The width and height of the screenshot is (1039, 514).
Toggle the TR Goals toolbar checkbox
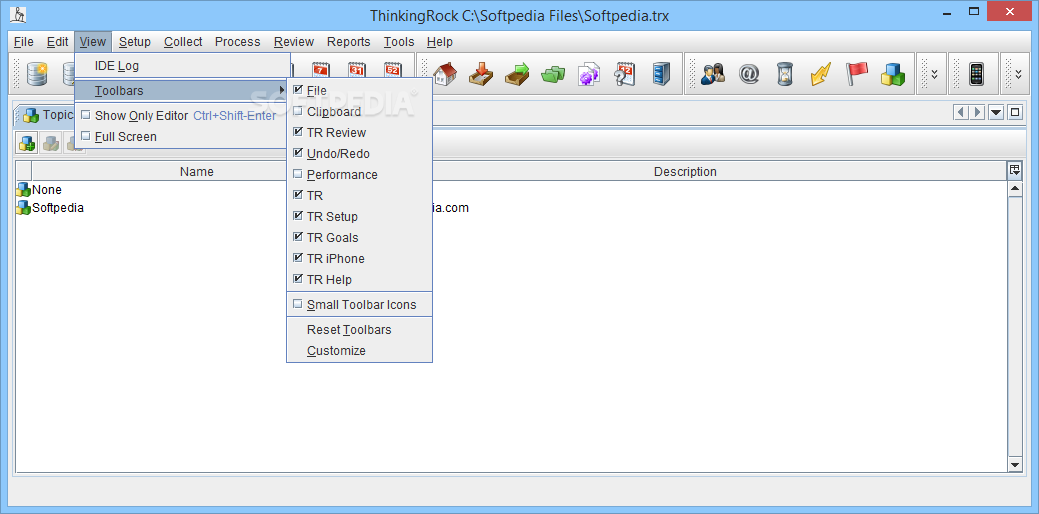[x=298, y=237]
